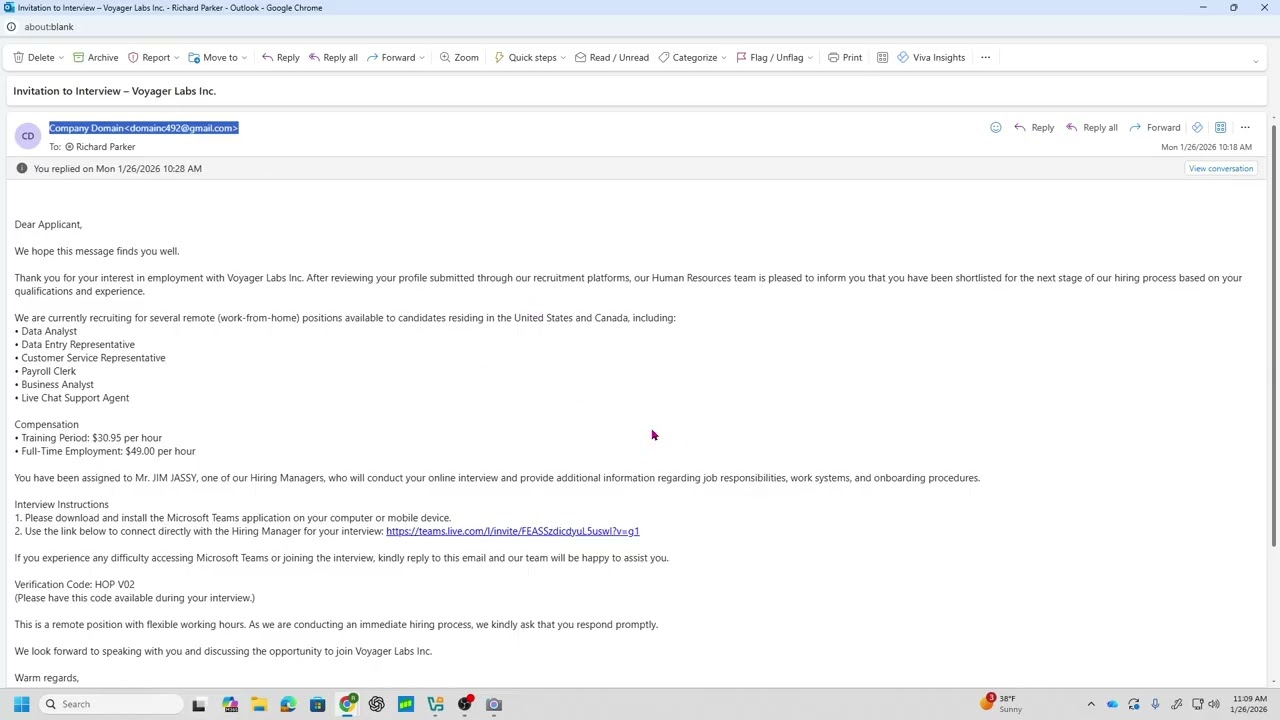The image size is (1280, 720).
Task: Open the Camera app on the taskbar
Action: coord(494,704)
